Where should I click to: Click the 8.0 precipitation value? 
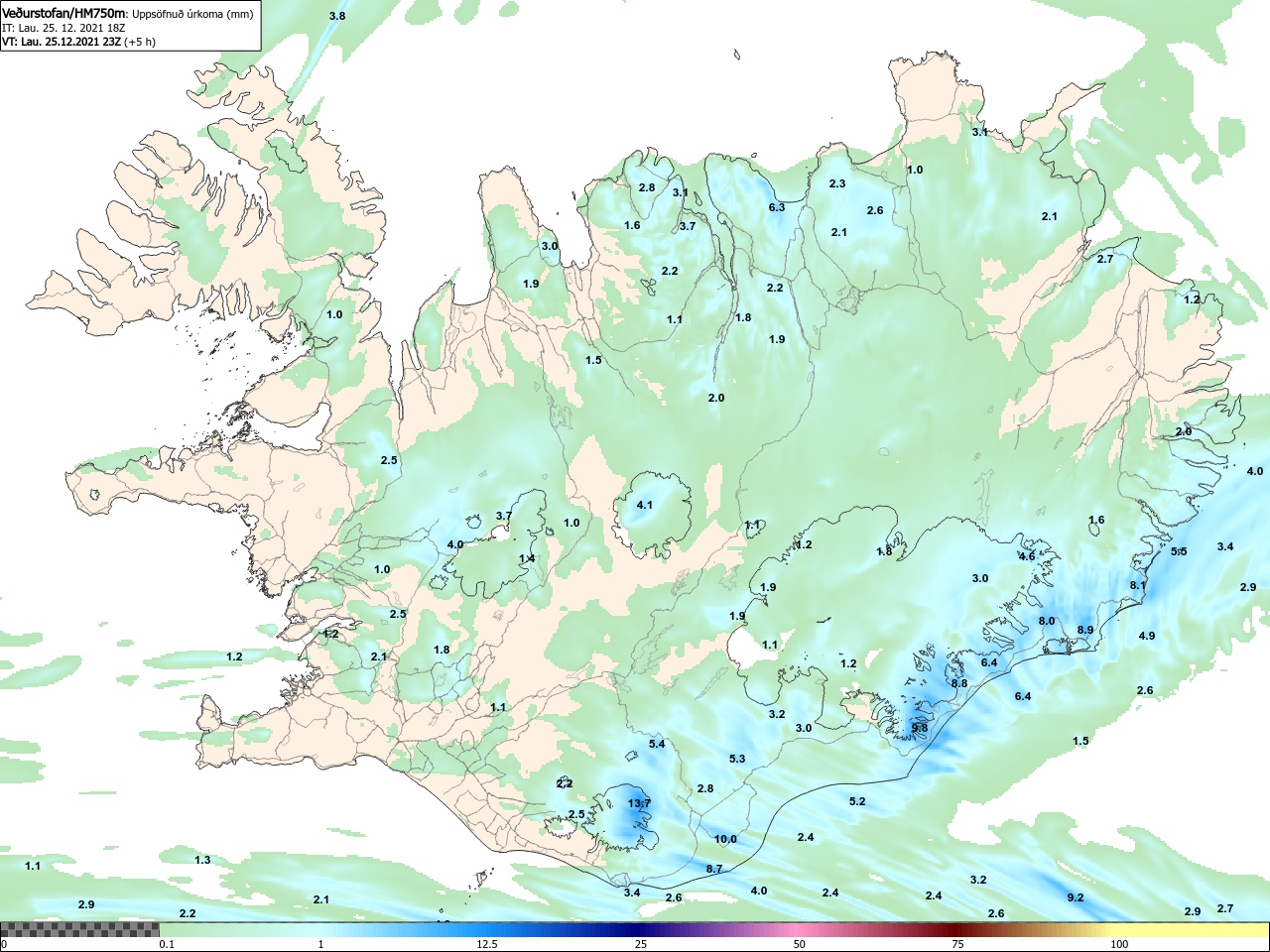coord(1047,621)
